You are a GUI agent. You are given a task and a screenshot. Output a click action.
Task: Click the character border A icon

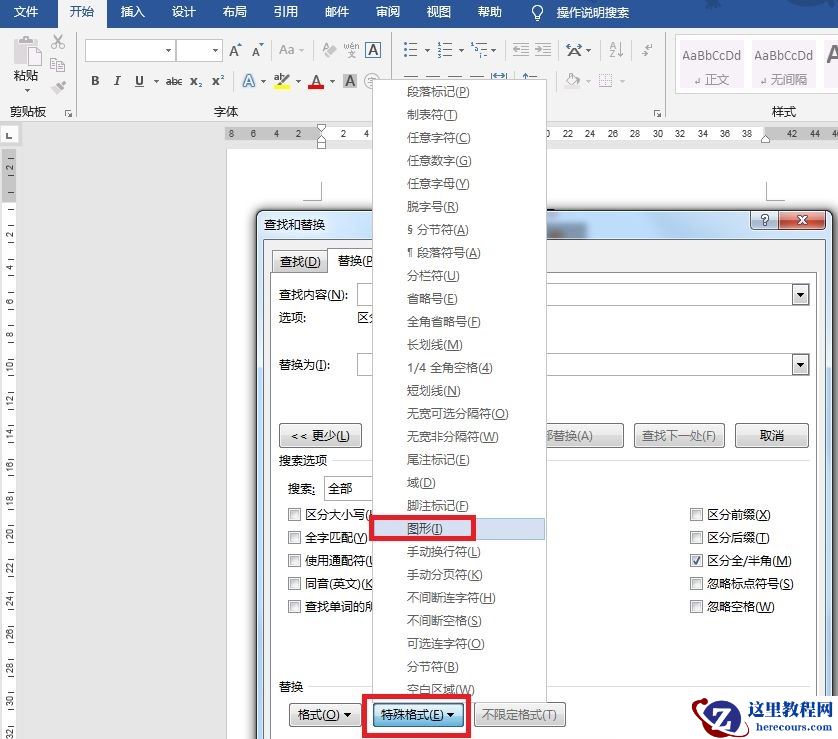(x=373, y=50)
